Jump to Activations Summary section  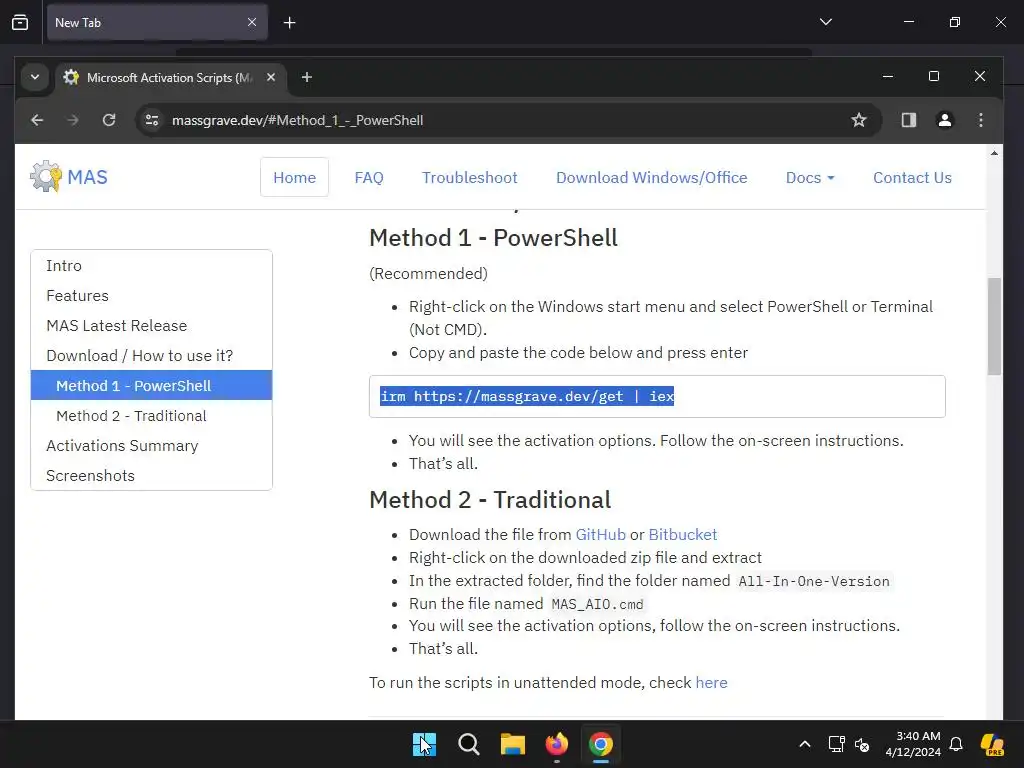point(152,446)
